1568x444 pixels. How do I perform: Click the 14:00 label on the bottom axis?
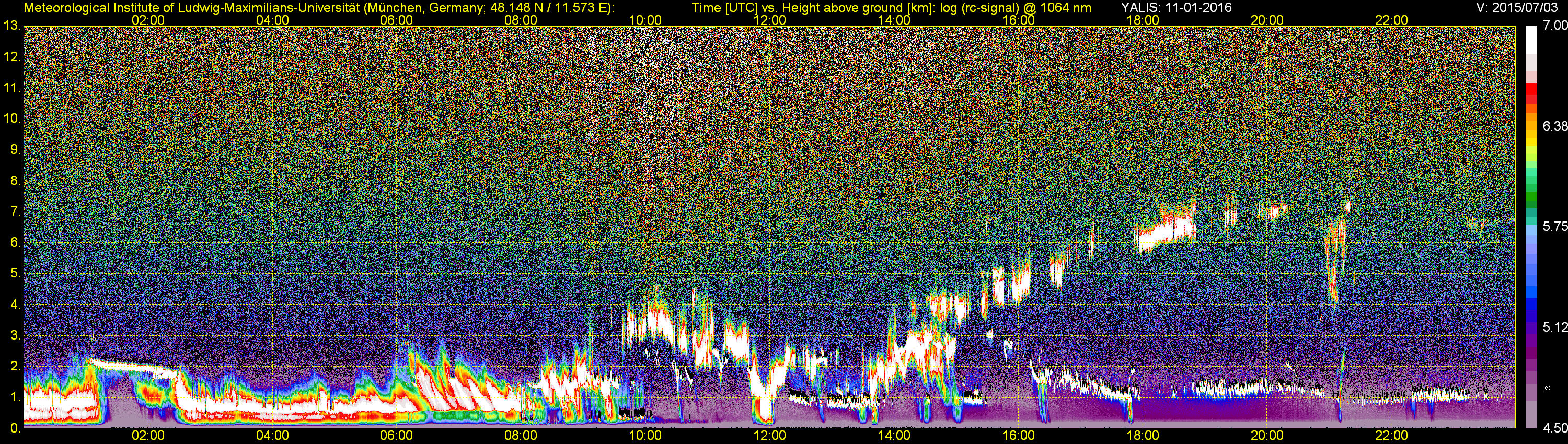point(894,436)
